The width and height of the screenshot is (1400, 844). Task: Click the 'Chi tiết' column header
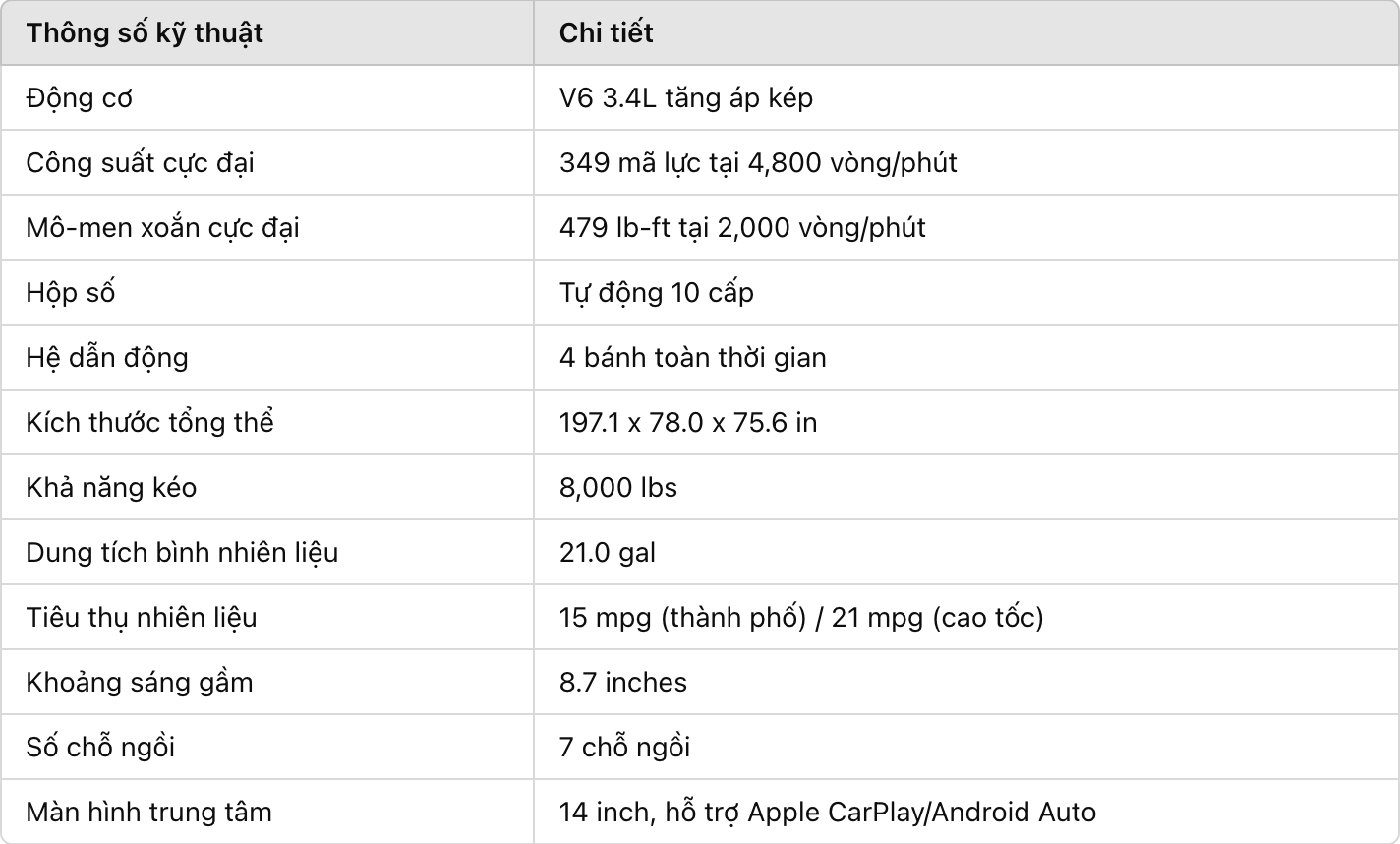coord(607,33)
